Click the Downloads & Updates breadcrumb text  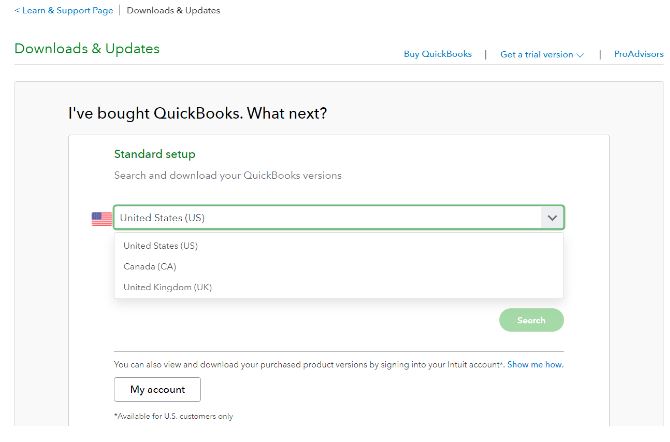[x=173, y=10]
